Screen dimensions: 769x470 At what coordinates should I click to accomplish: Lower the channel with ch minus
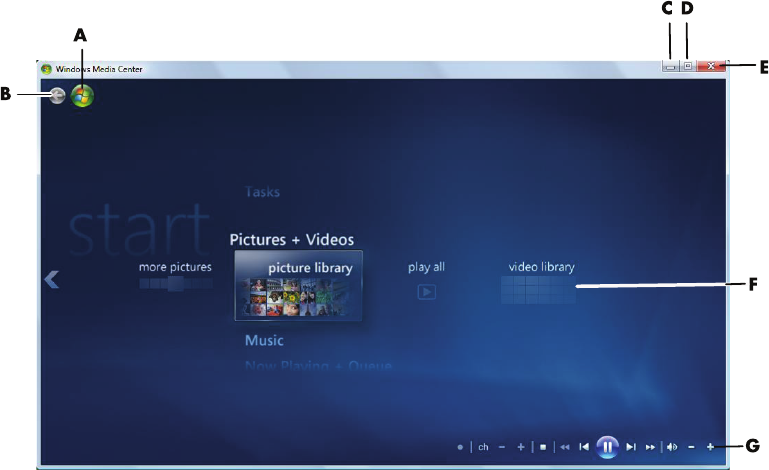pyautogui.click(x=502, y=447)
